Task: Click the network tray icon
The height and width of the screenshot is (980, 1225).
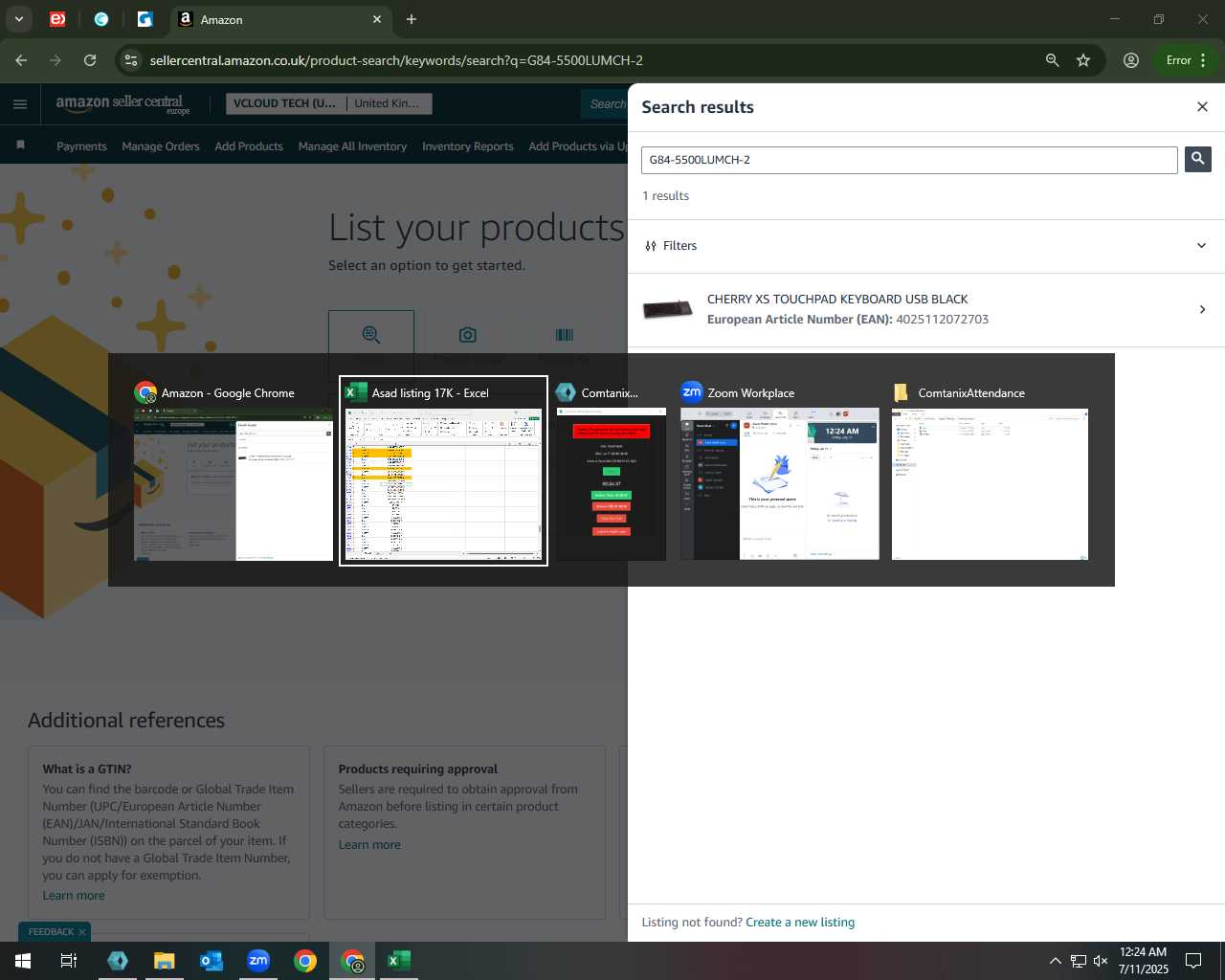Action: [x=1078, y=961]
